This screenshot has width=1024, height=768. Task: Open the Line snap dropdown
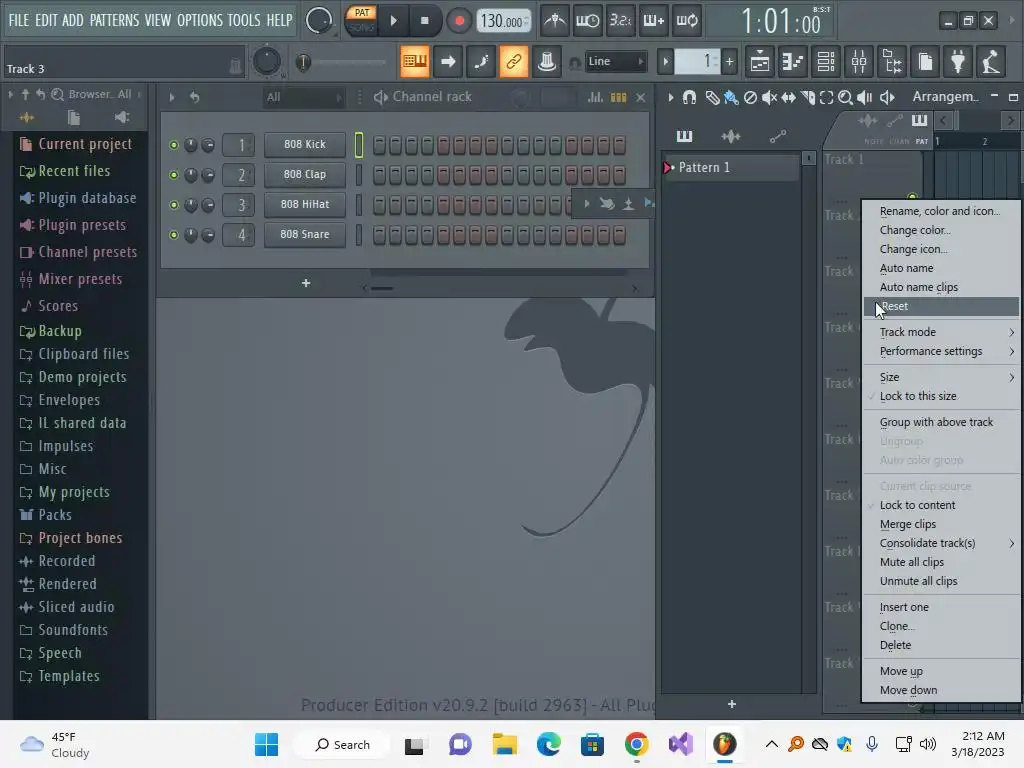click(x=615, y=61)
